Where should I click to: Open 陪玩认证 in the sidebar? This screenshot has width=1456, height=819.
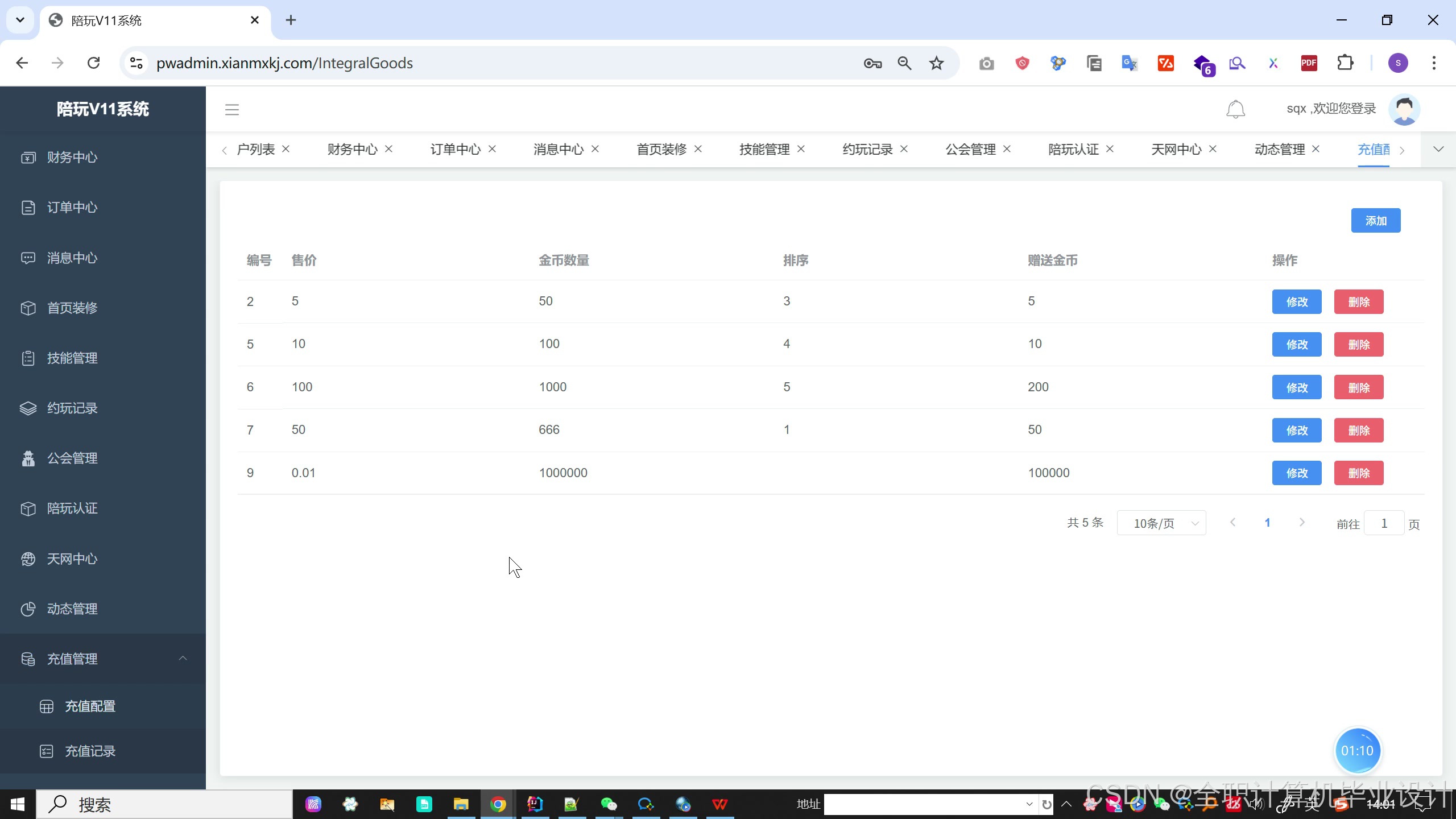coord(103,508)
